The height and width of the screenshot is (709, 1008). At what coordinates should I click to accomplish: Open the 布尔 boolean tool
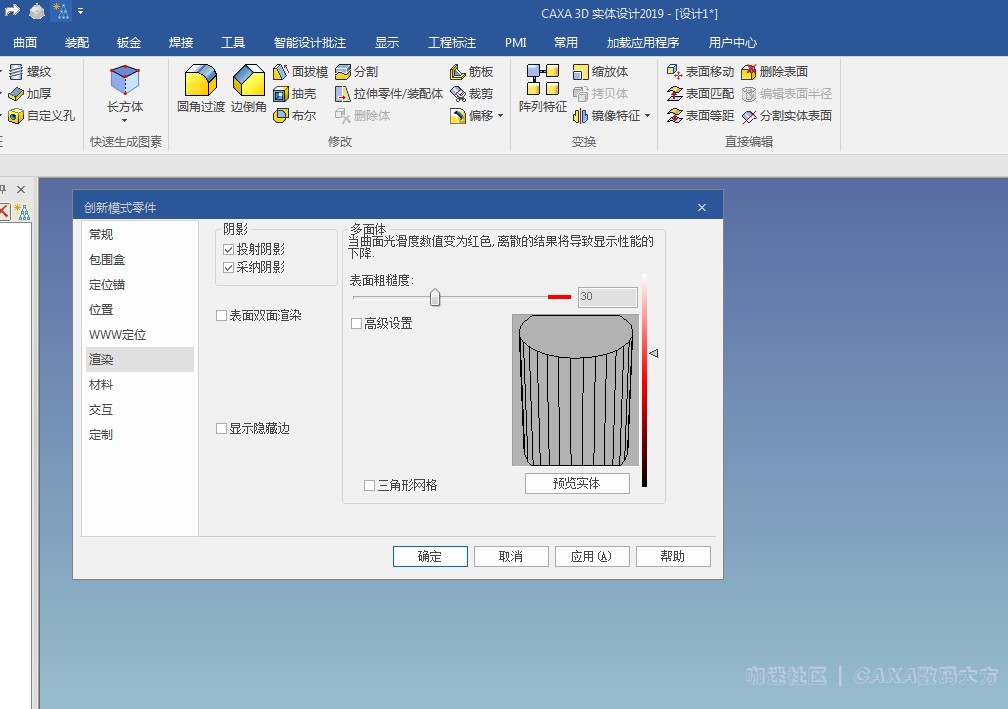tap(294, 116)
